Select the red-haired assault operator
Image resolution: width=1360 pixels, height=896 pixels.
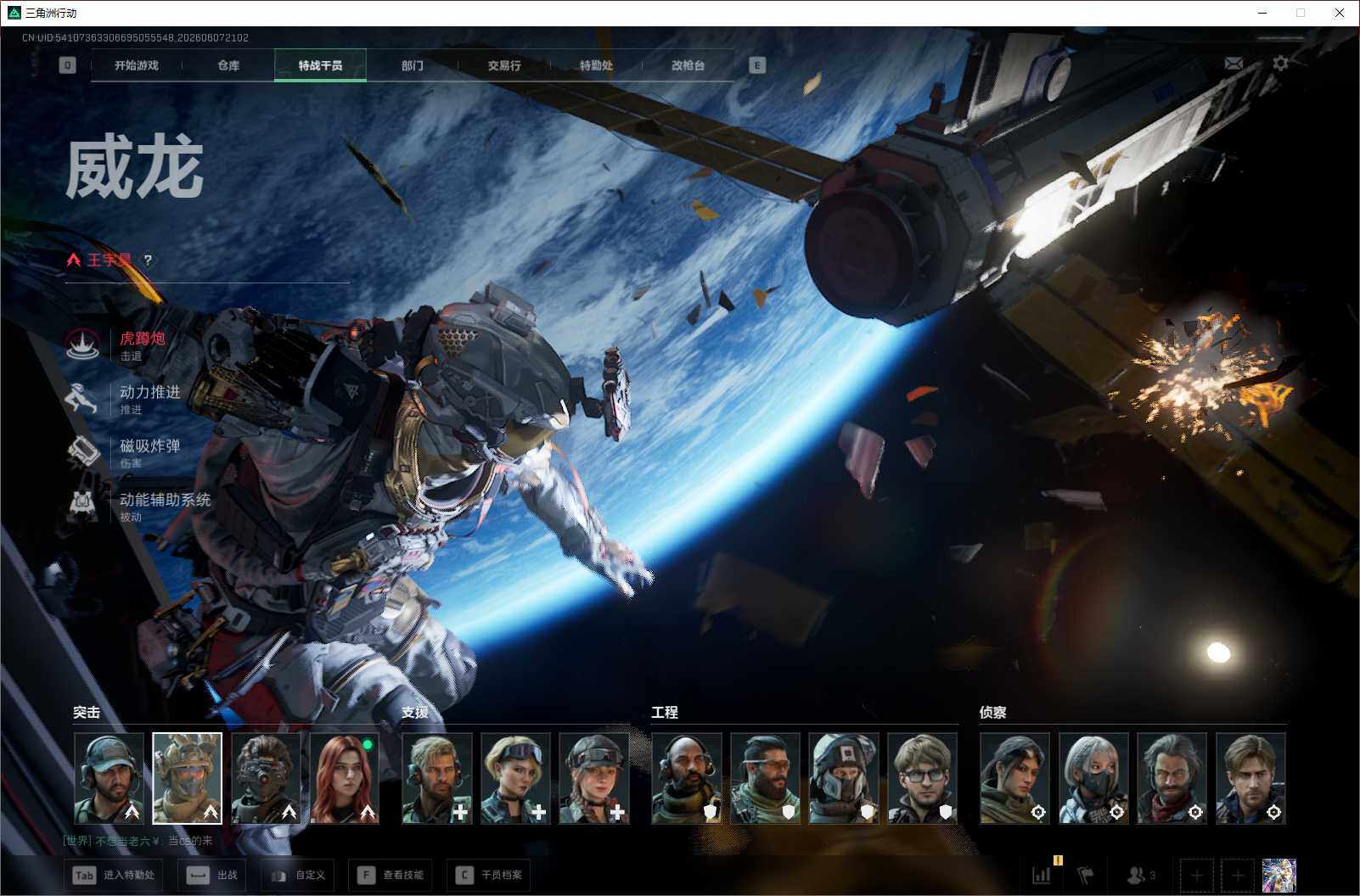tap(344, 779)
